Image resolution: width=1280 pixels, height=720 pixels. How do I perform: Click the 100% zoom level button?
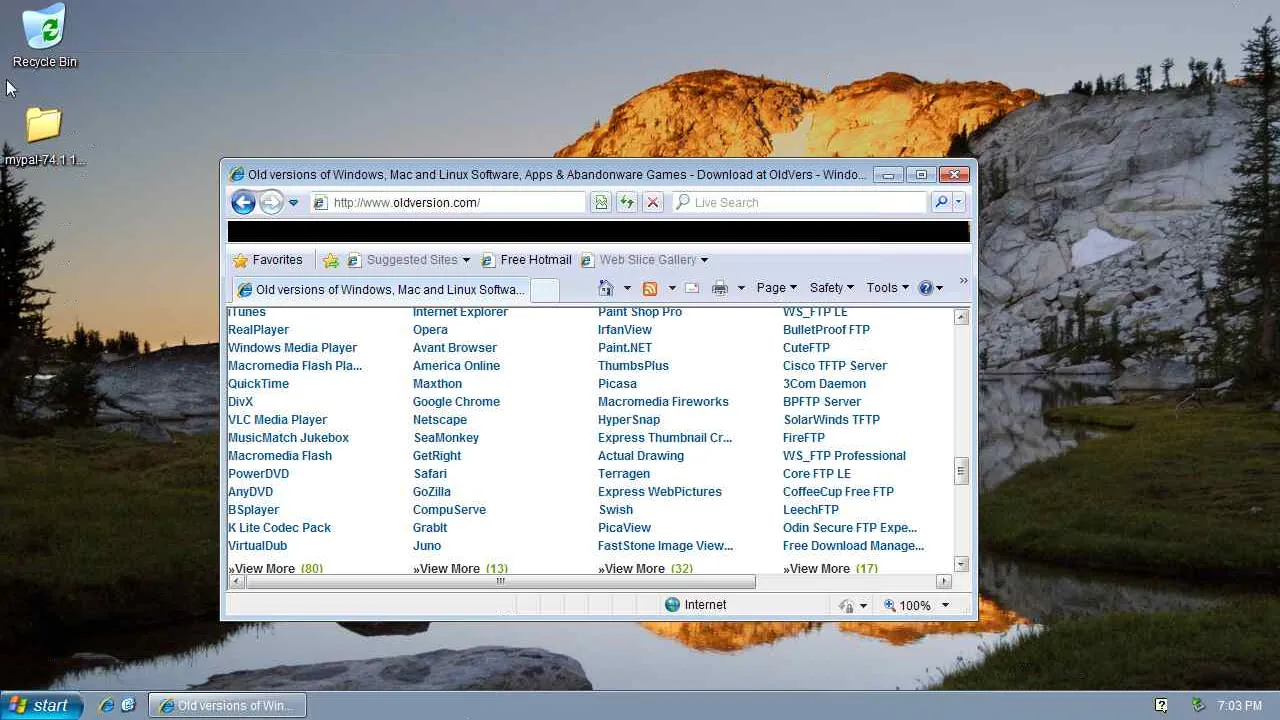pos(907,605)
